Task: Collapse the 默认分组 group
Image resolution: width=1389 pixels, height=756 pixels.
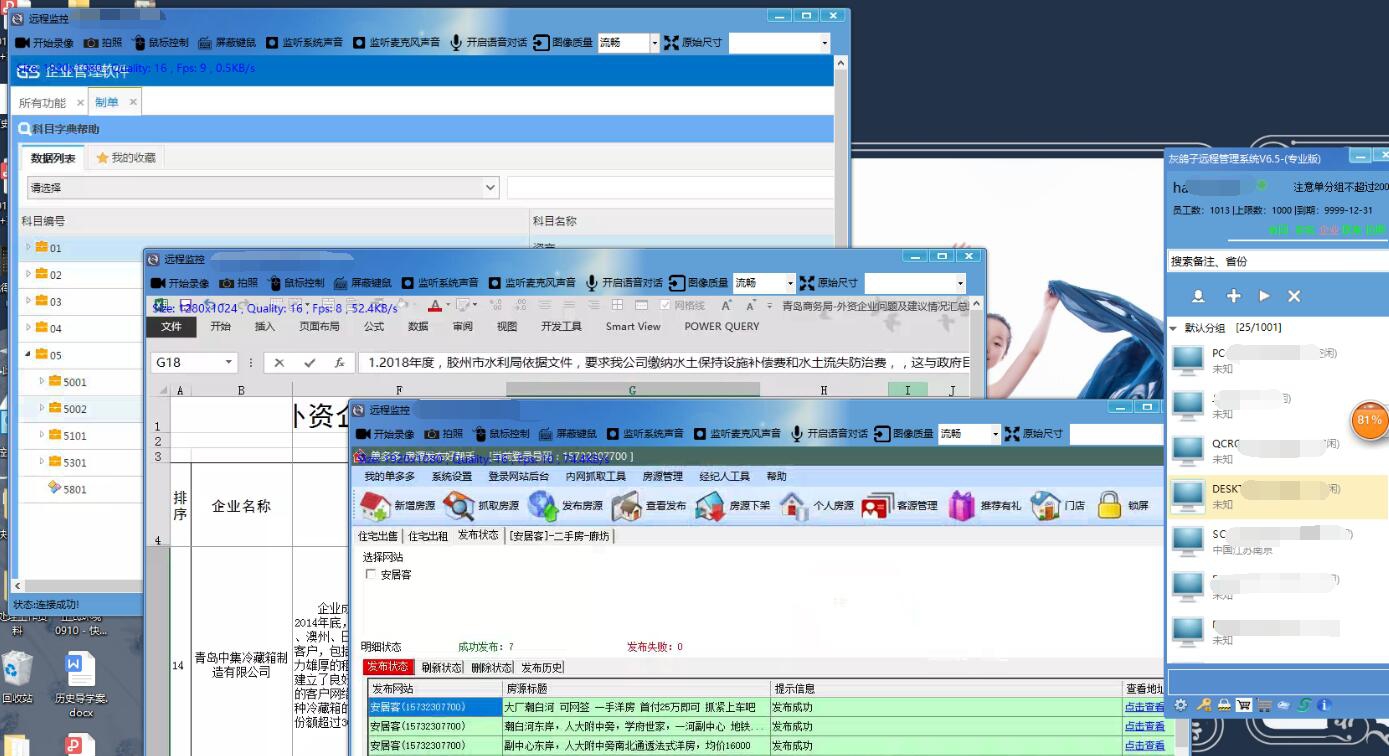Action: (1174, 328)
